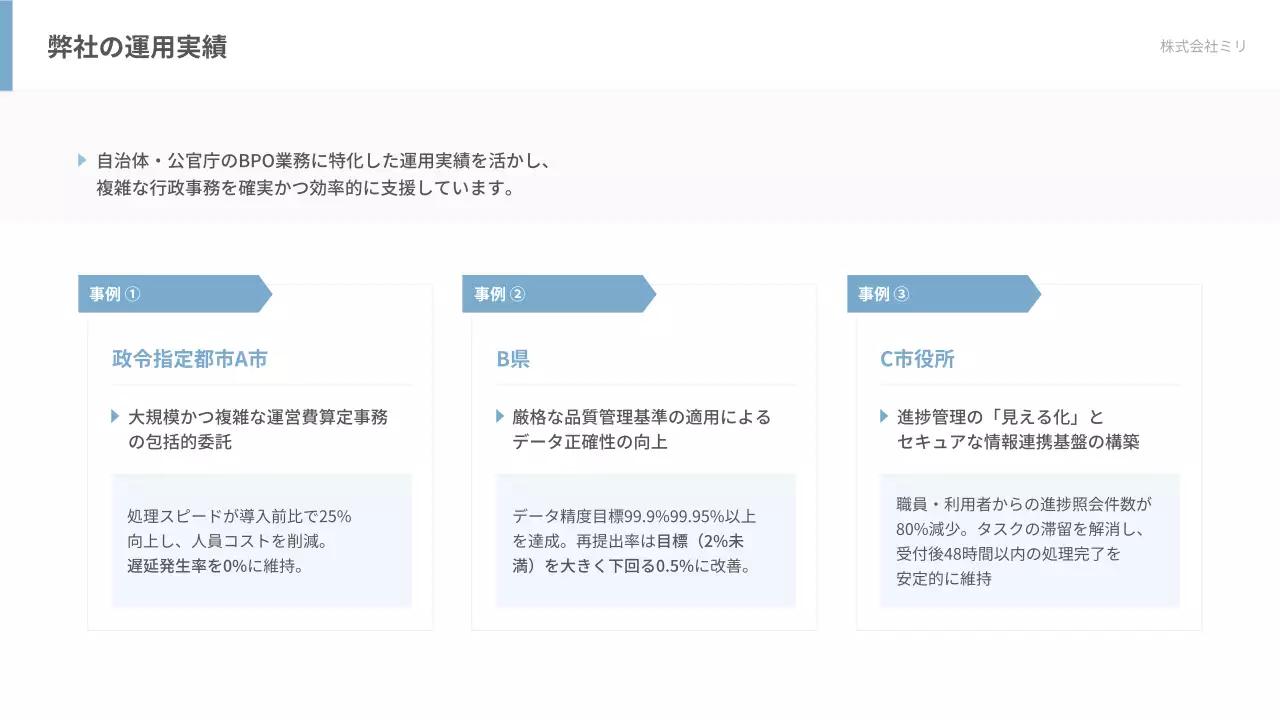Toggle the 事例② case study banner

[x=550, y=294]
